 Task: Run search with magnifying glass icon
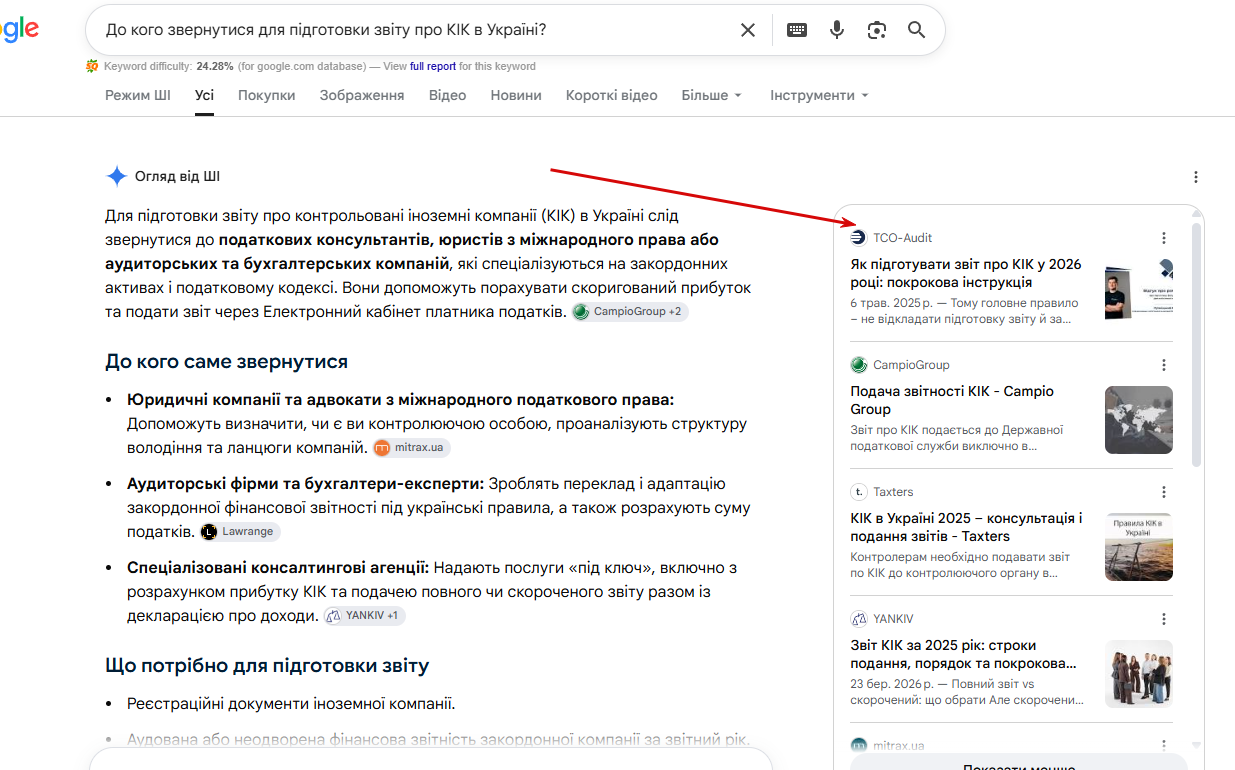click(x=917, y=30)
